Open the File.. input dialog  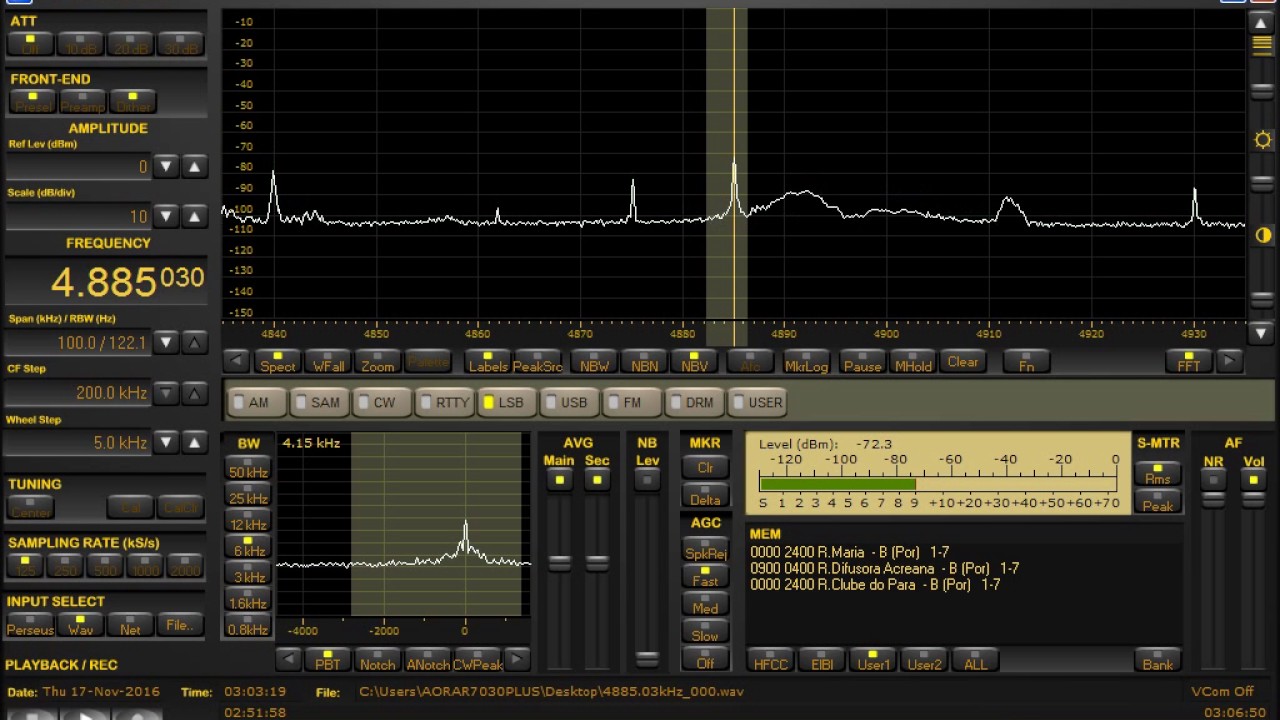(181, 624)
